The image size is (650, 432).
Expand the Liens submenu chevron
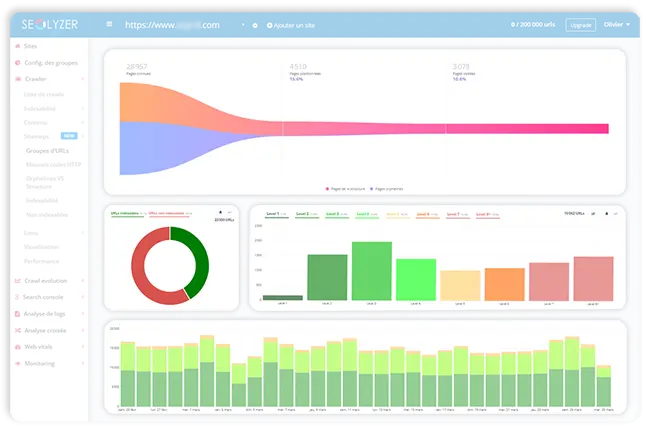[83, 233]
